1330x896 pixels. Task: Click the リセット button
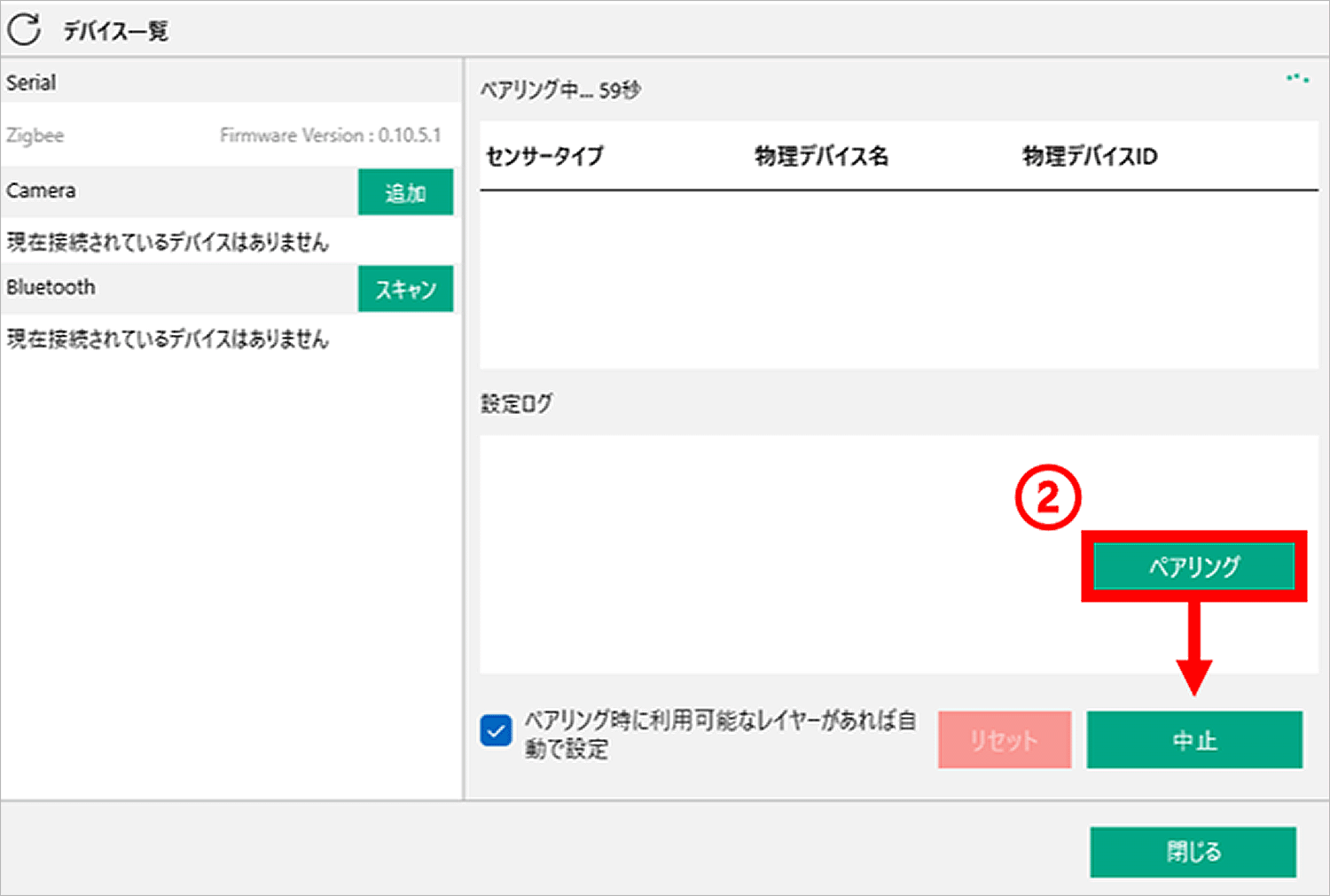(1004, 740)
